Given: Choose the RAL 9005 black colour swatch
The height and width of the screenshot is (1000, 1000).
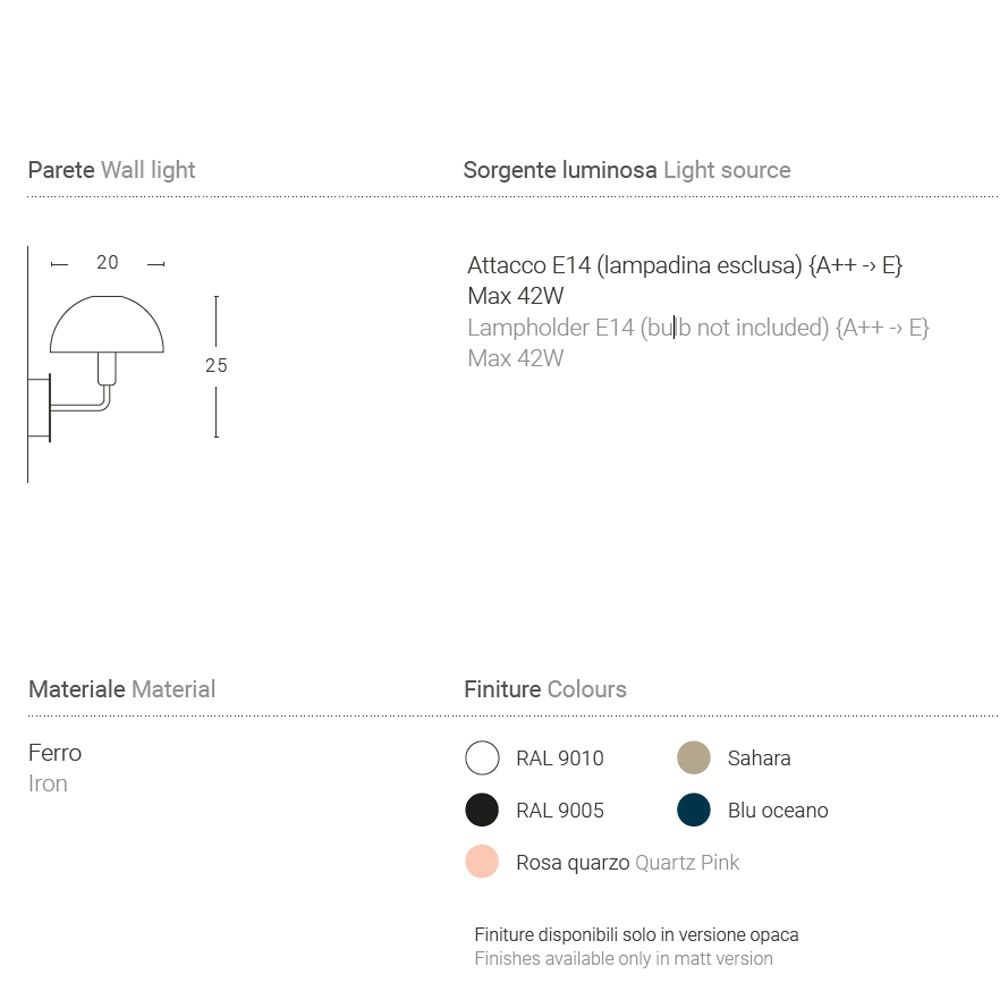Looking at the screenshot, I should [482, 810].
